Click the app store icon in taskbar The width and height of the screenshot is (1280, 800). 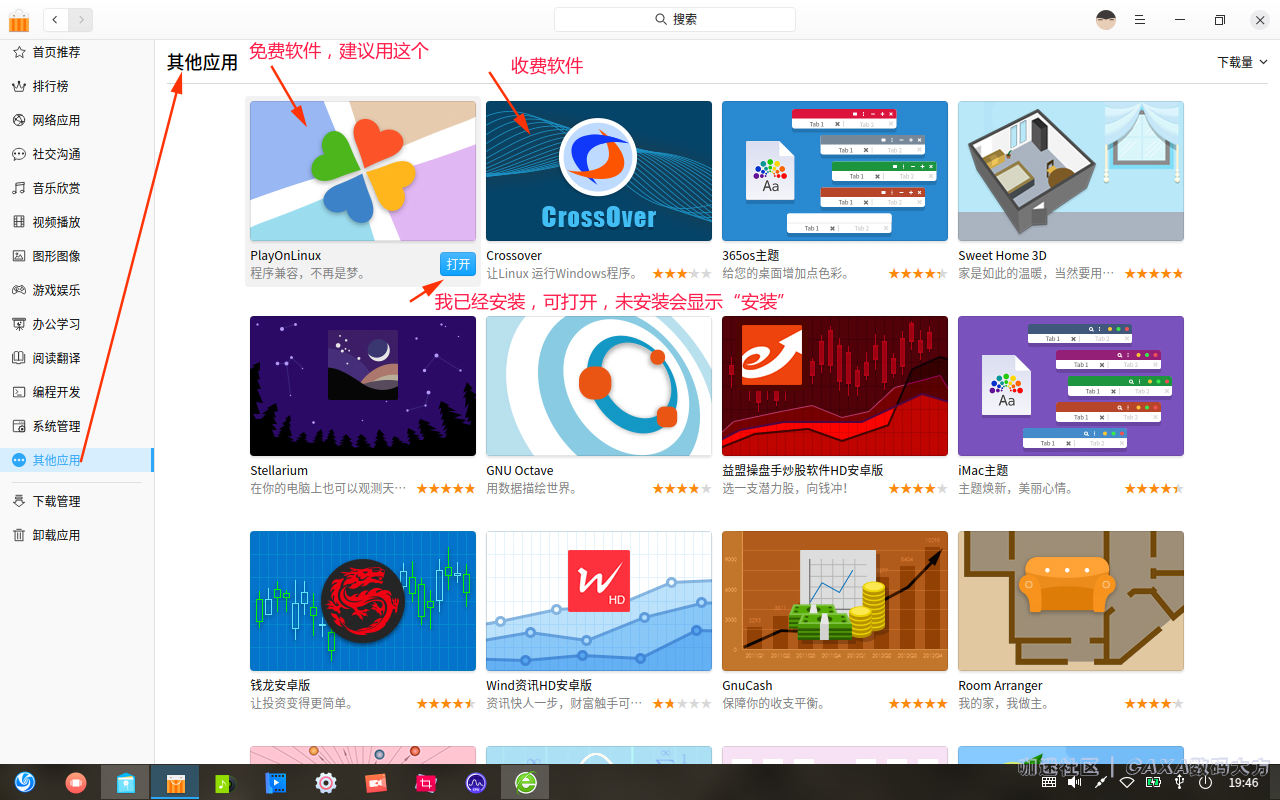(175, 782)
